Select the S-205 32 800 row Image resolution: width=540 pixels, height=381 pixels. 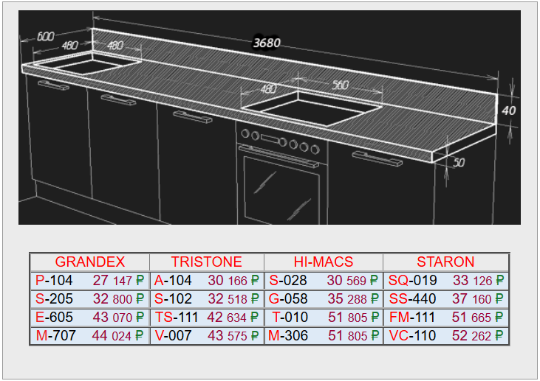coord(90,299)
